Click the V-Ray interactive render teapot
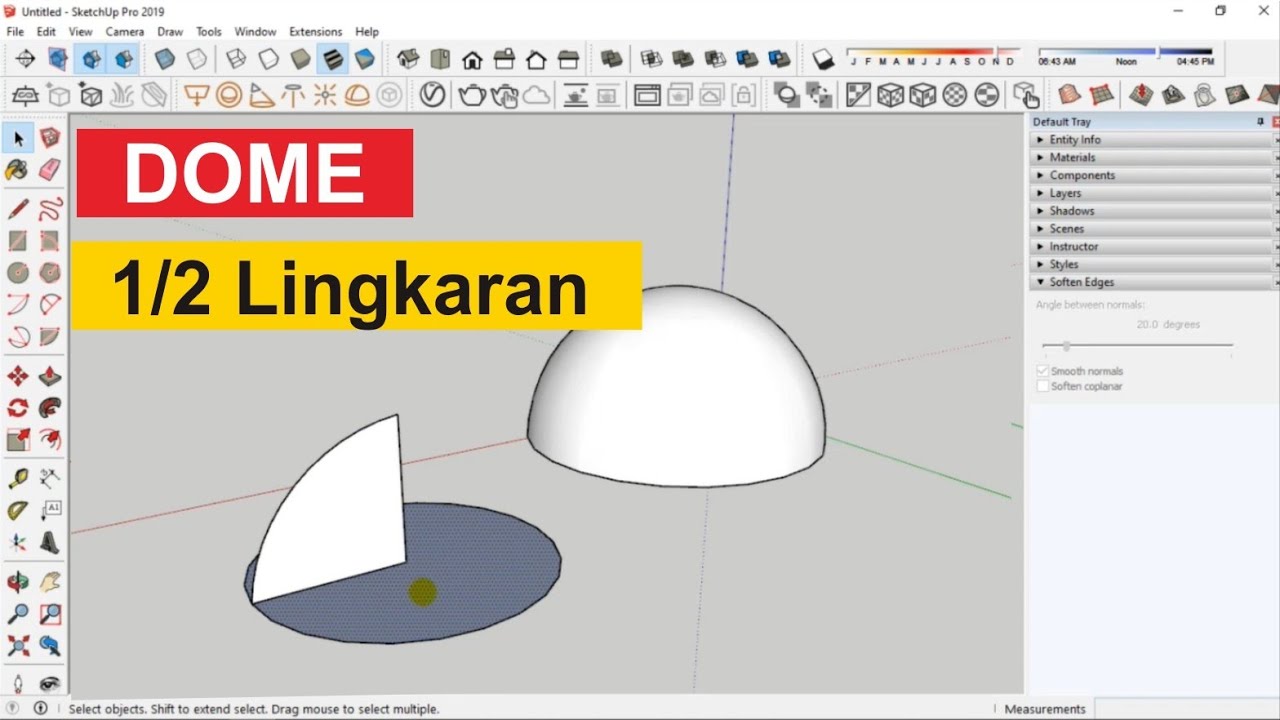The image size is (1280, 720). click(505, 95)
